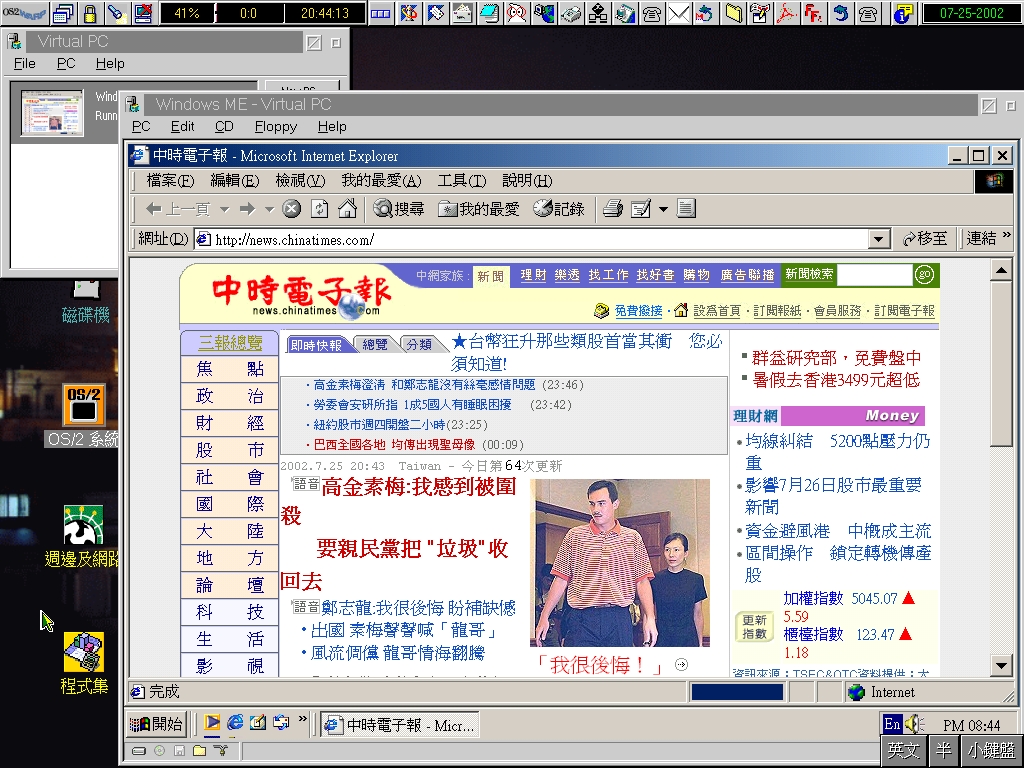Click the shared folder status icon in Virtual PC
1024x768 pixels.
pos(199,751)
